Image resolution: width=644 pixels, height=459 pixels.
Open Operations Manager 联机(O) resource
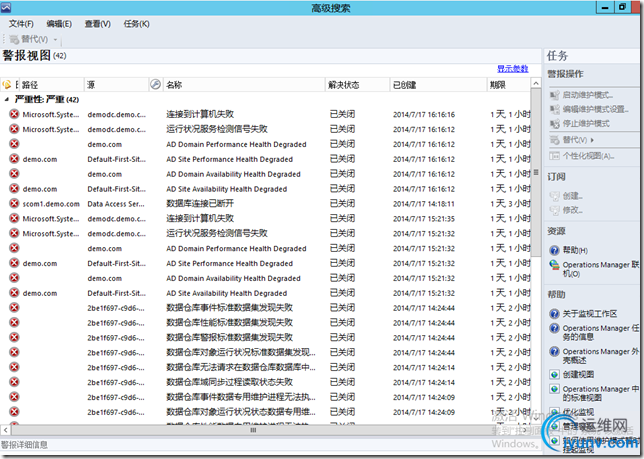pos(600,269)
